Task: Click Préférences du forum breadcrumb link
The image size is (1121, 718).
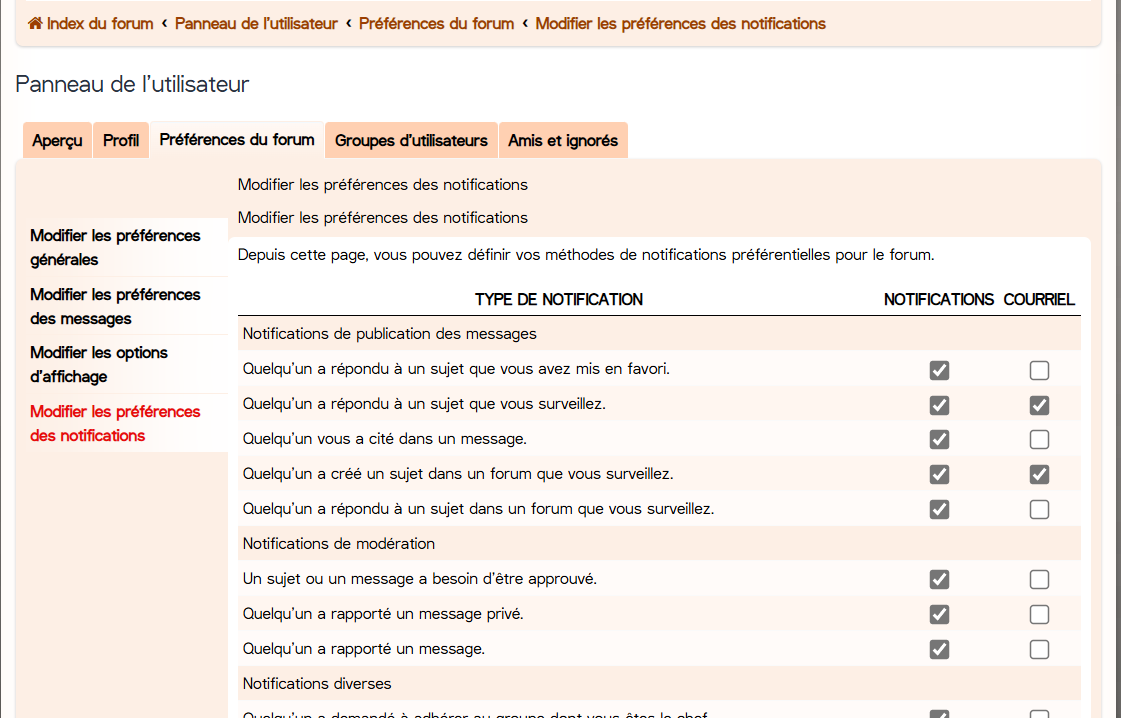Action: click(436, 23)
